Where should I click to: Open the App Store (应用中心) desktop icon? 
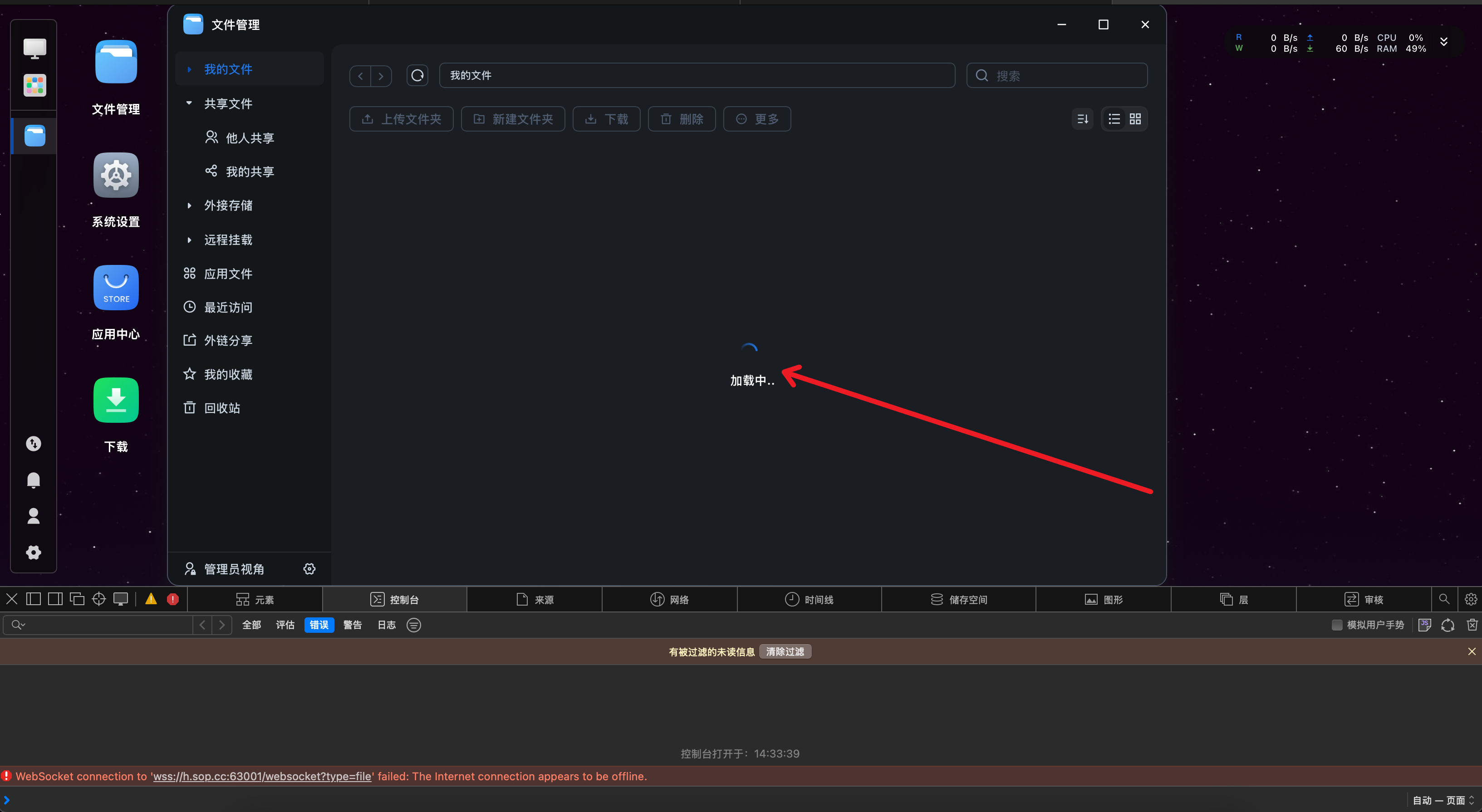tap(116, 288)
